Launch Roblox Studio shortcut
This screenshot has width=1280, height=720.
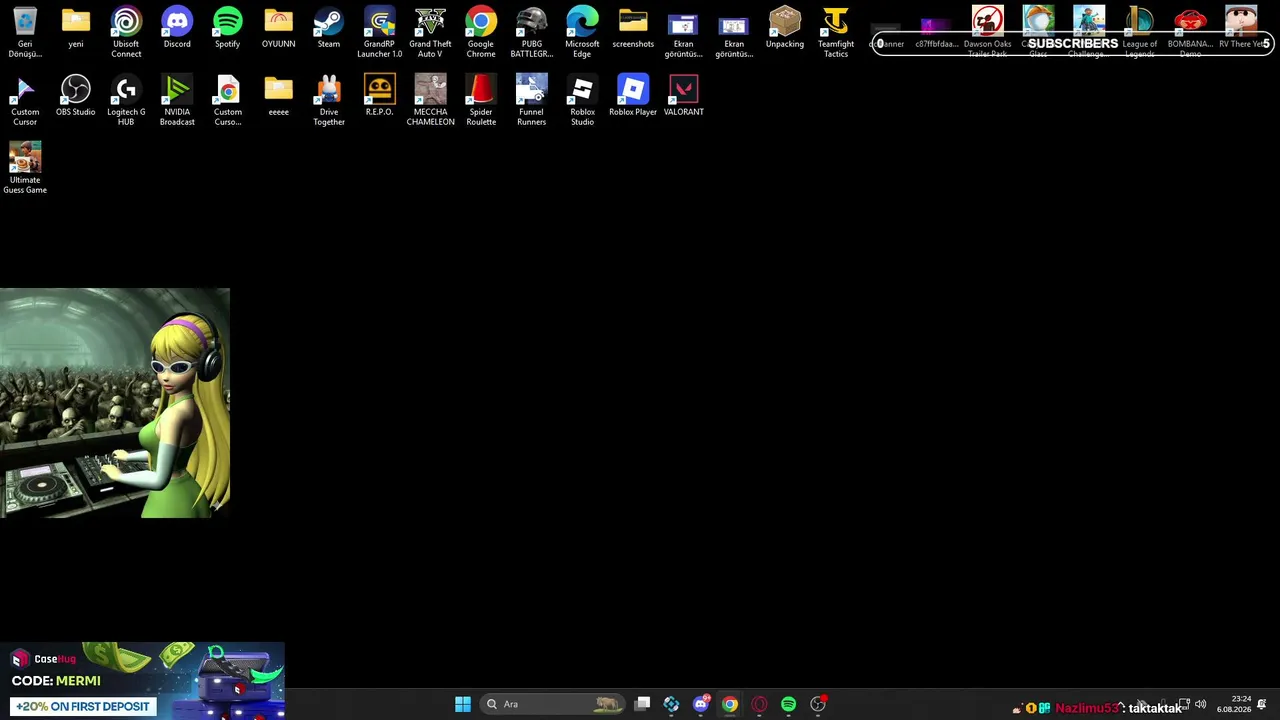(582, 100)
